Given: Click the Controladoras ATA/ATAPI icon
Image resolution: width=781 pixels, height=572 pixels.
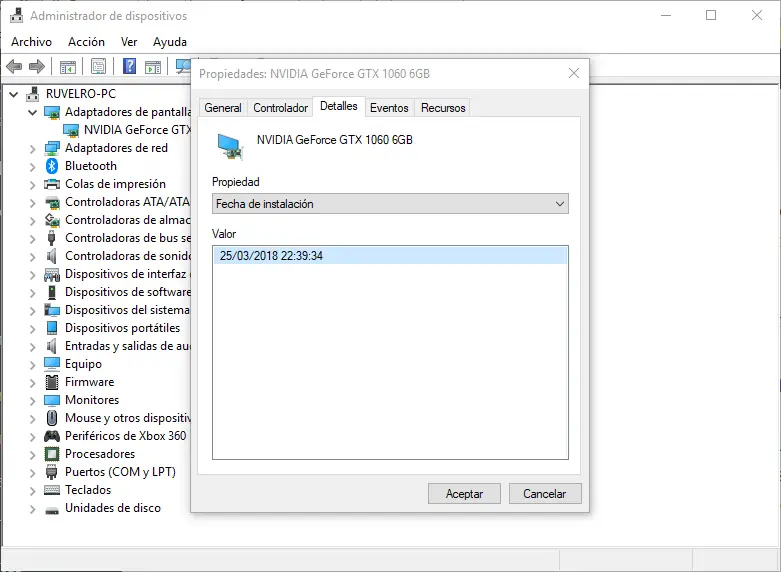Looking at the screenshot, I should coord(52,202).
